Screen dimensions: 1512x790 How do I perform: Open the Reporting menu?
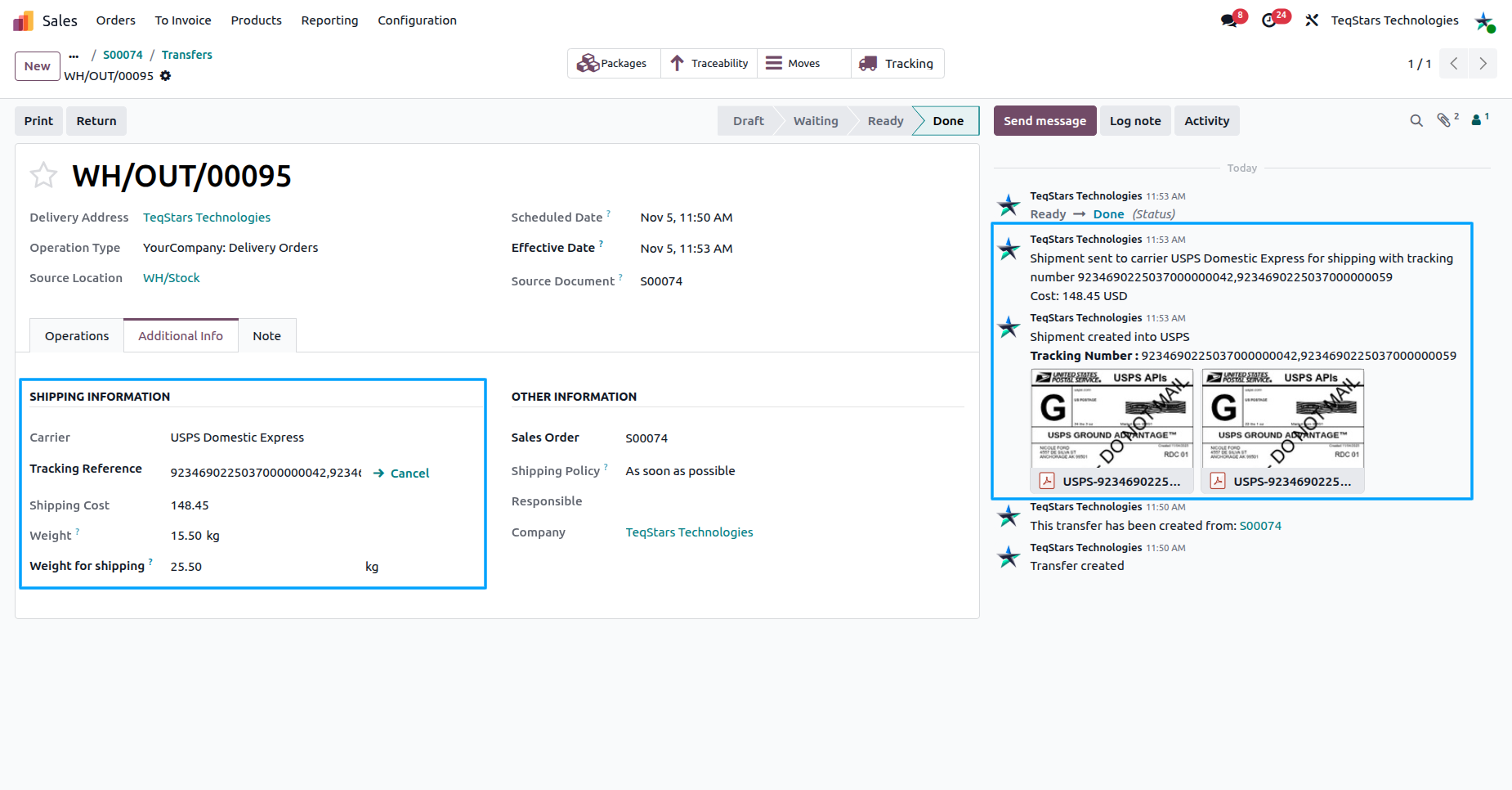point(329,20)
